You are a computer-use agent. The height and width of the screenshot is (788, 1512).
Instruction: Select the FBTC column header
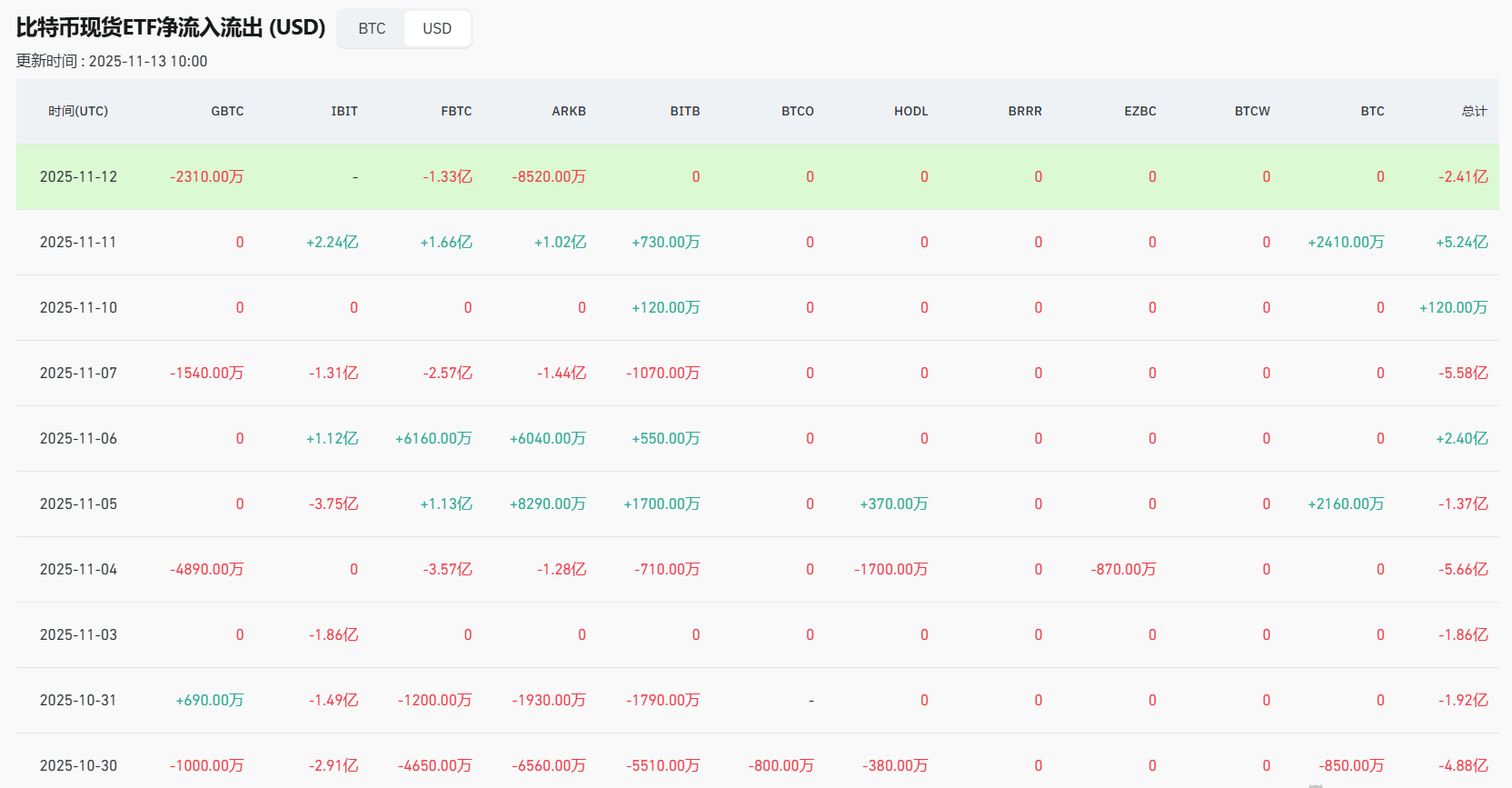(x=456, y=111)
